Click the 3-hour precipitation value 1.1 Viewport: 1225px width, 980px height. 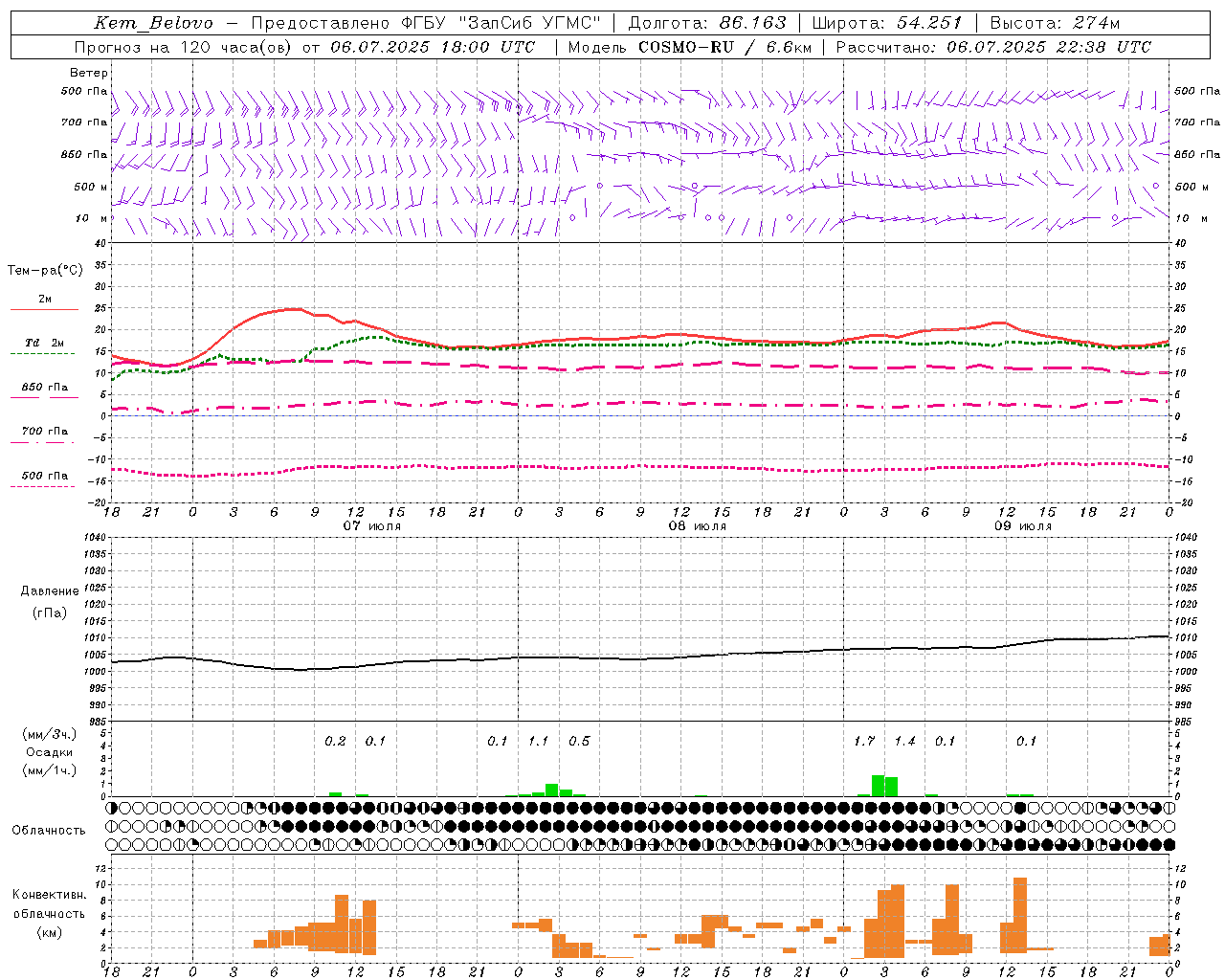click(x=539, y=742)
